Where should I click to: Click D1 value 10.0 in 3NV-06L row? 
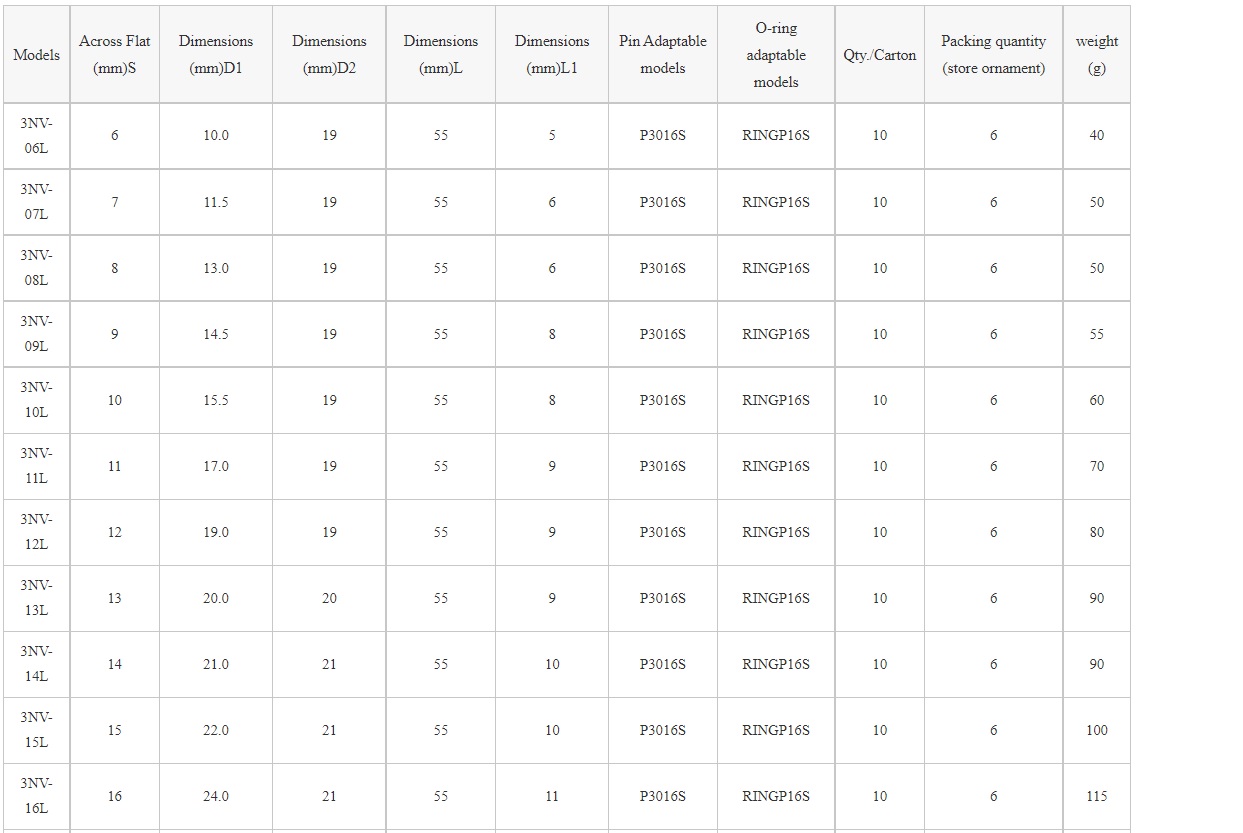216,135
